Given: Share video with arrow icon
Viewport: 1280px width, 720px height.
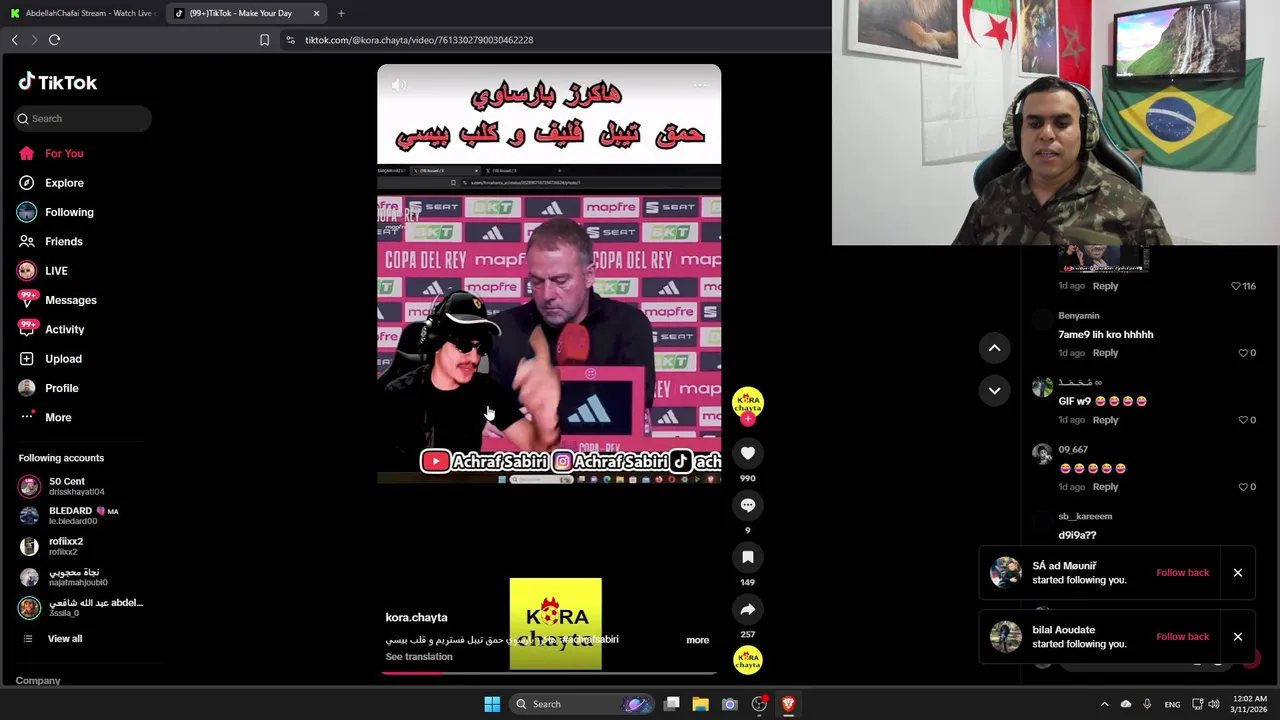Looking at the screenshot, I should click(x=747, y=609).
